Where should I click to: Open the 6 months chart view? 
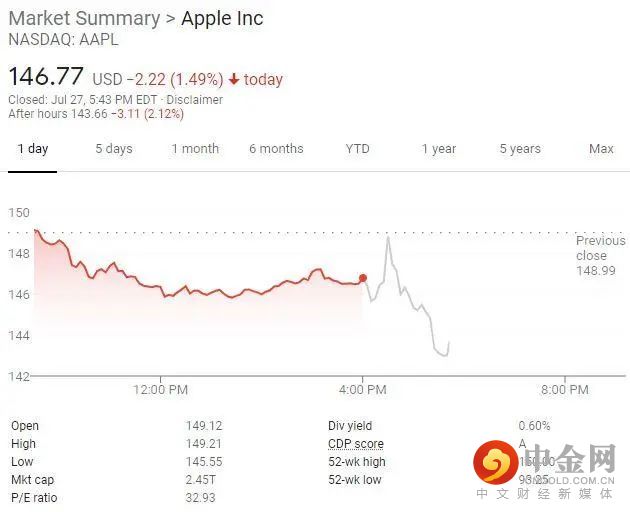pos(276,149)
